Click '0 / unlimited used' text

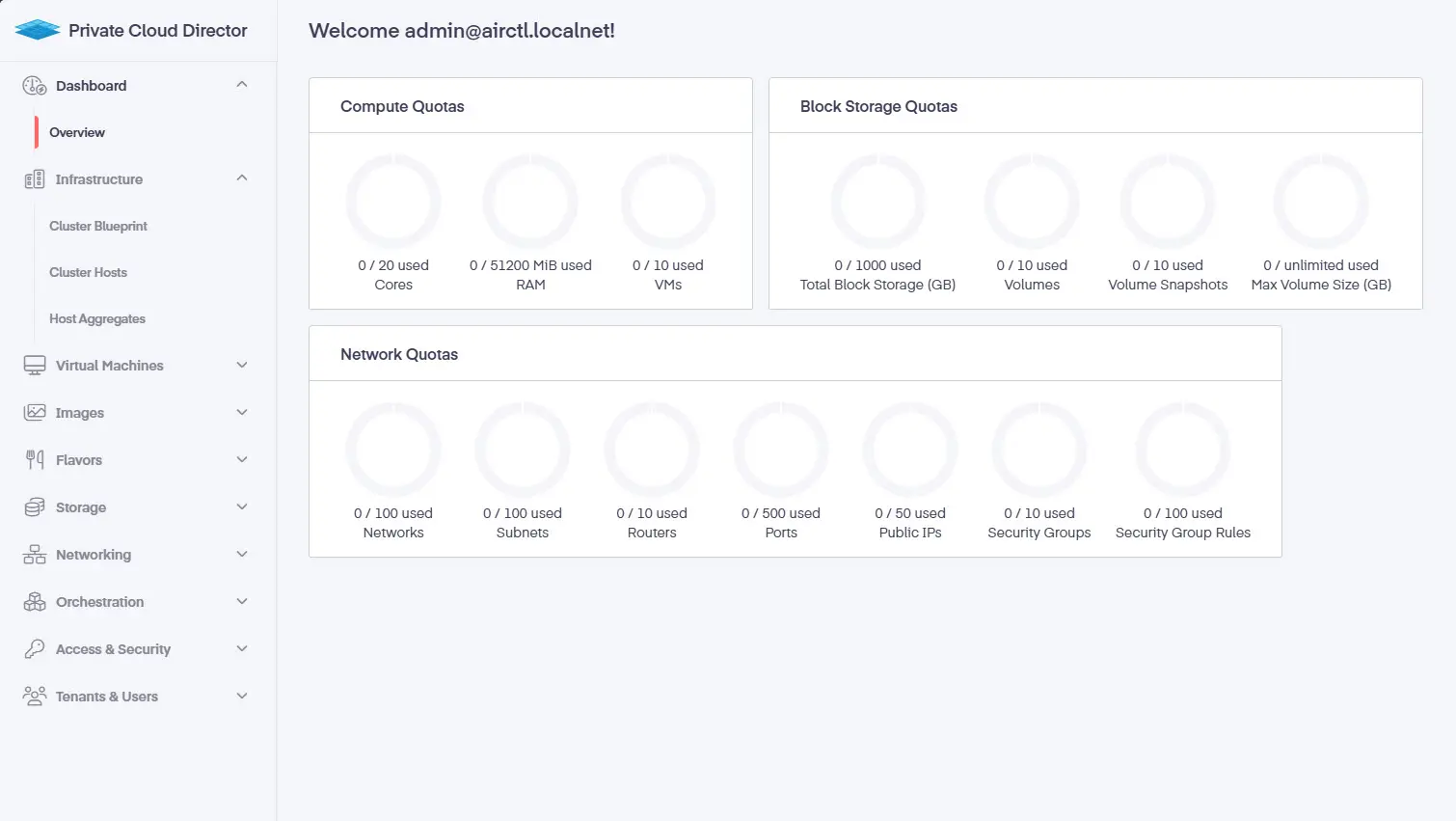pyautogui.click(x=1321, y=265)
